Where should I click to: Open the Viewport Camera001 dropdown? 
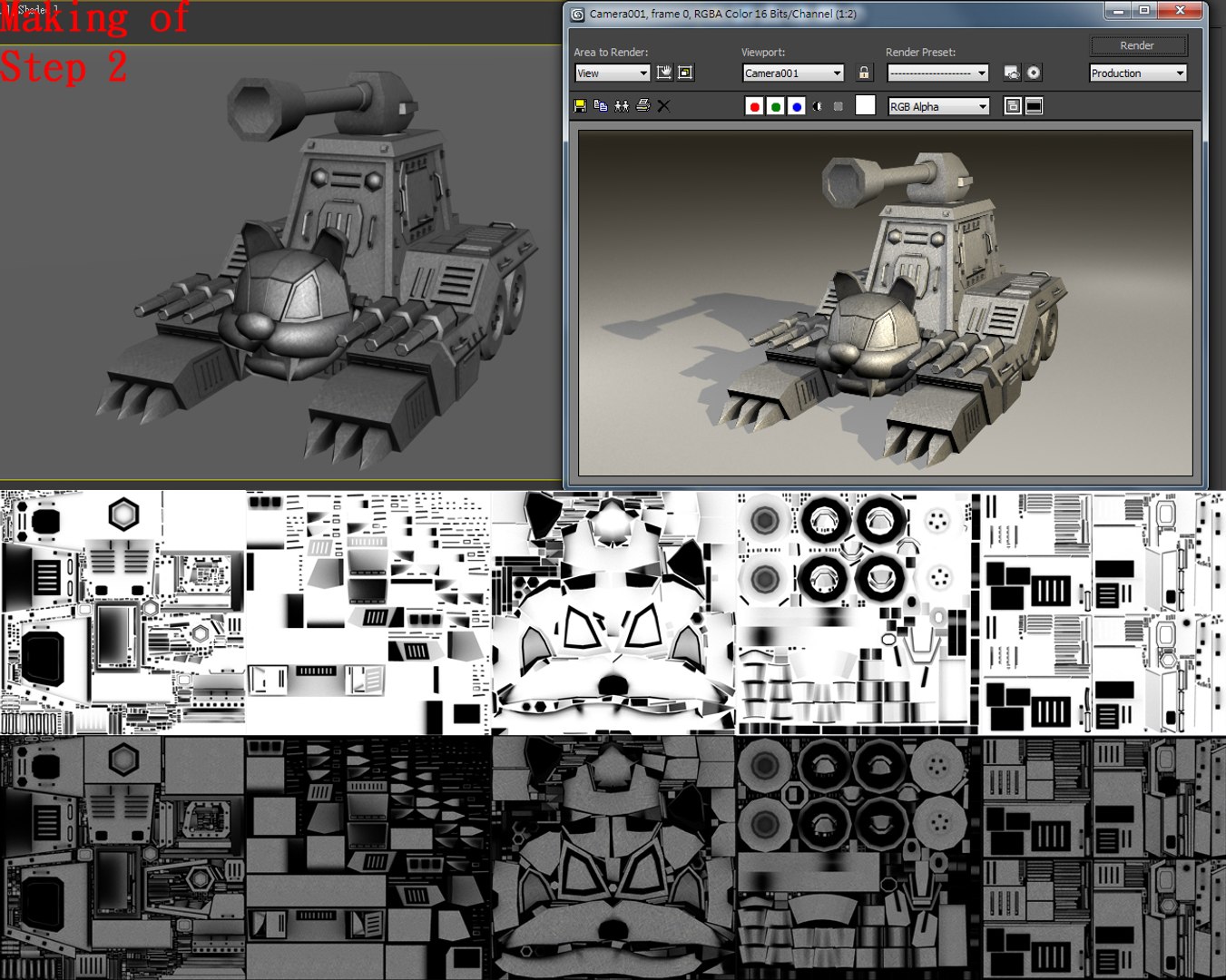pos(793,73)
